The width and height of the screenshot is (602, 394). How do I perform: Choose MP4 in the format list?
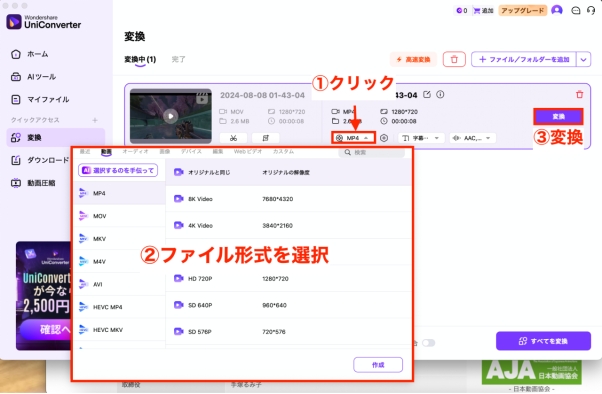(x=119, y=193)
